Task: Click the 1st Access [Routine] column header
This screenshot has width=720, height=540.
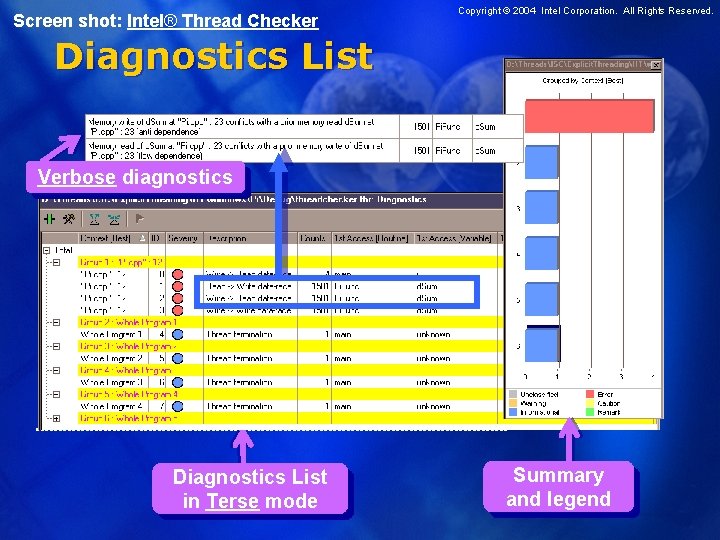Action: [x=372, y=238]
